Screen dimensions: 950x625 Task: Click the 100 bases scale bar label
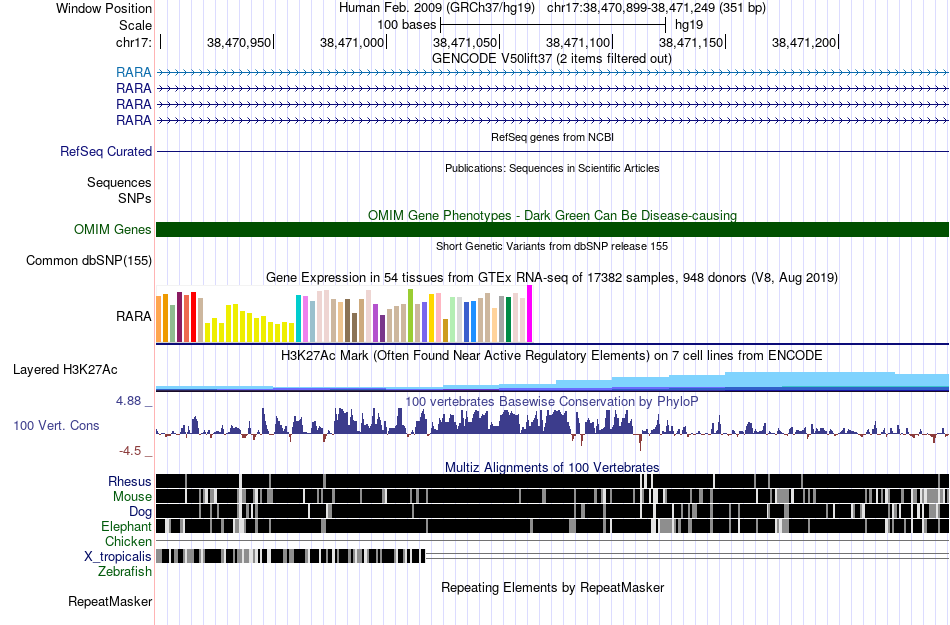(407, 25)
